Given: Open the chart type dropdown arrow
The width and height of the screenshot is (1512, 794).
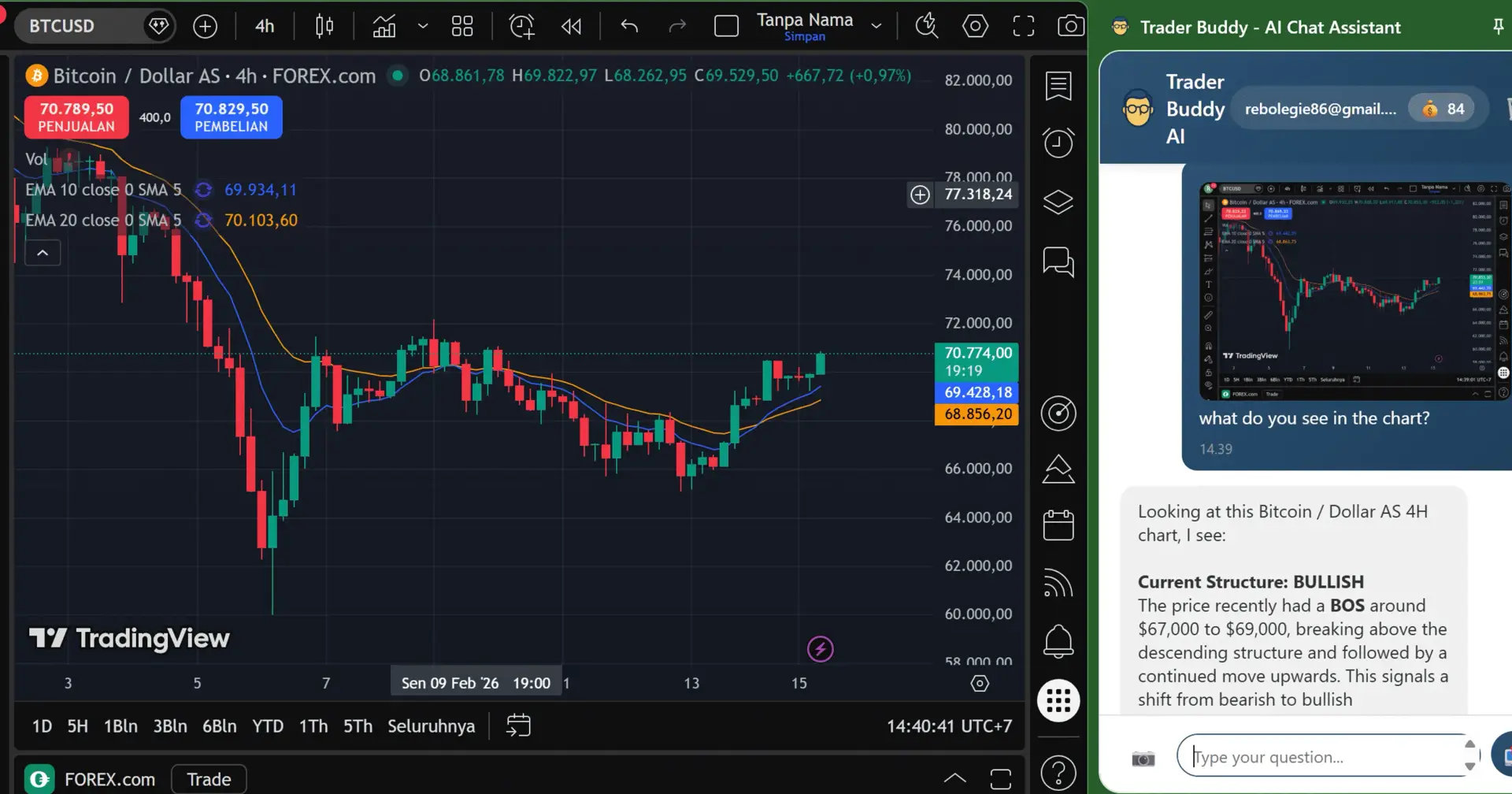Looking at the screenshot, I should pos(423,26).
